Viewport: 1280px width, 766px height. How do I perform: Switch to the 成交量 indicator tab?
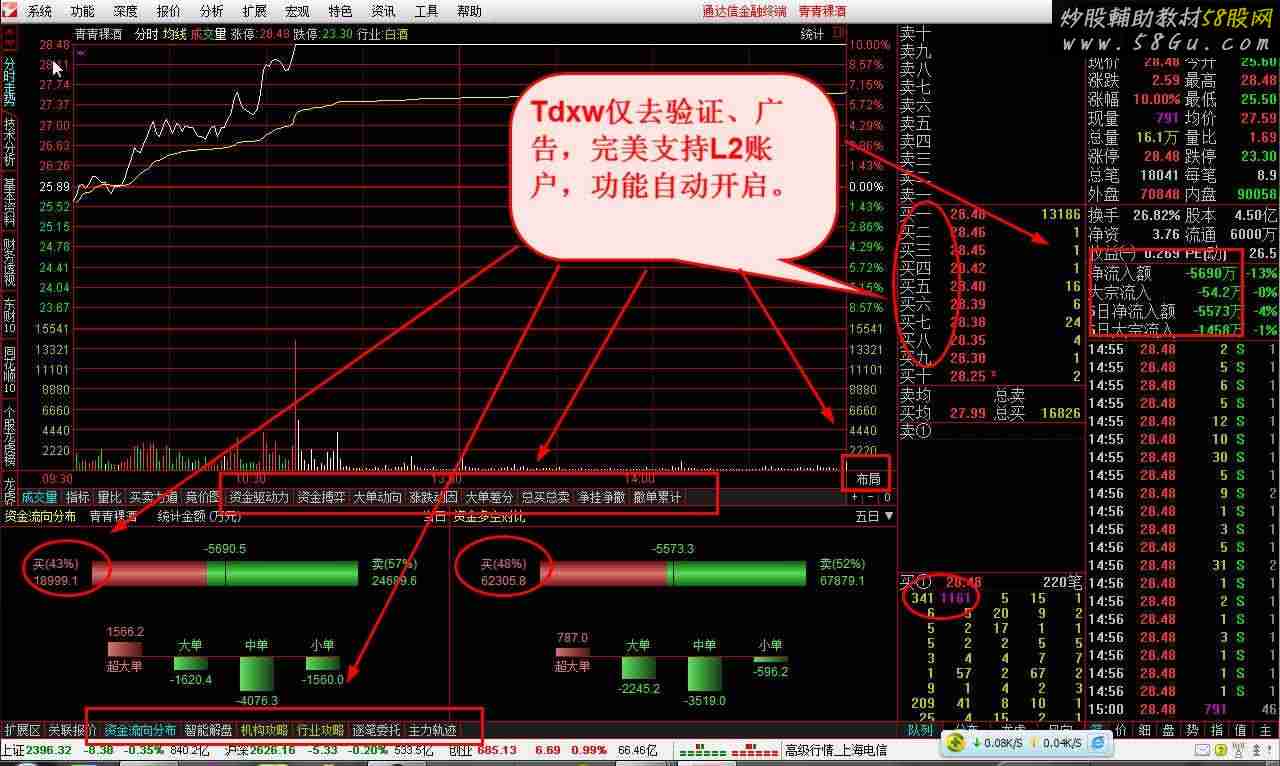(40, 497)
